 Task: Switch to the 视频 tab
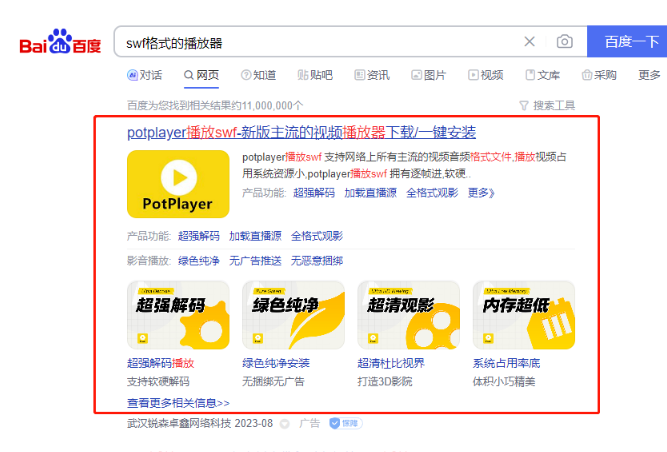pyautogui.click(x=485, y=75)
